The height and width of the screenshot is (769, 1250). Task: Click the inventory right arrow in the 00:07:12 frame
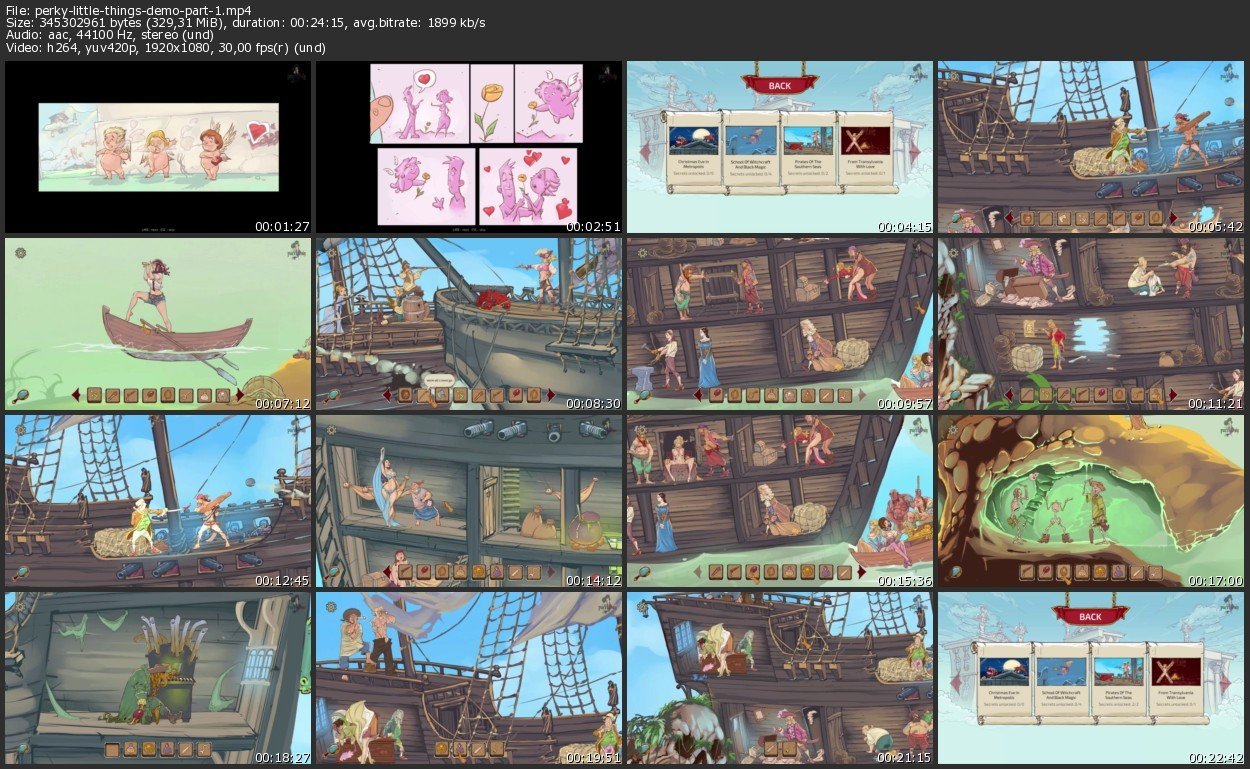[240, 394]
